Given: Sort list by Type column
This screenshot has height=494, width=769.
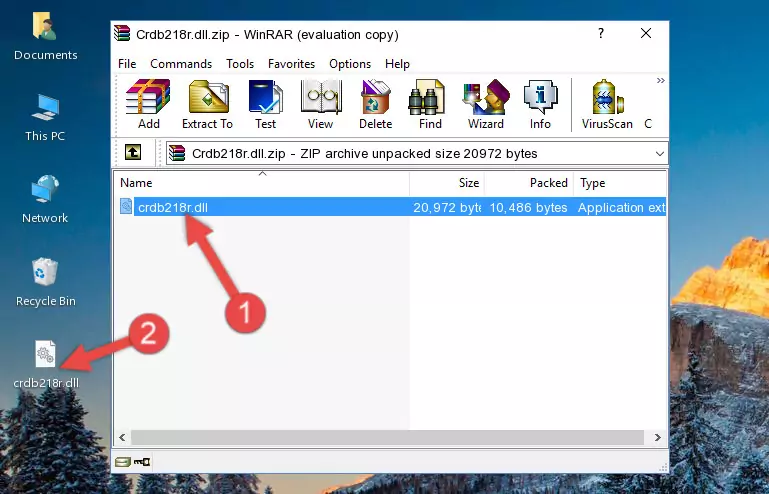Looking at the screenshot, I should (x=620, y=183).
